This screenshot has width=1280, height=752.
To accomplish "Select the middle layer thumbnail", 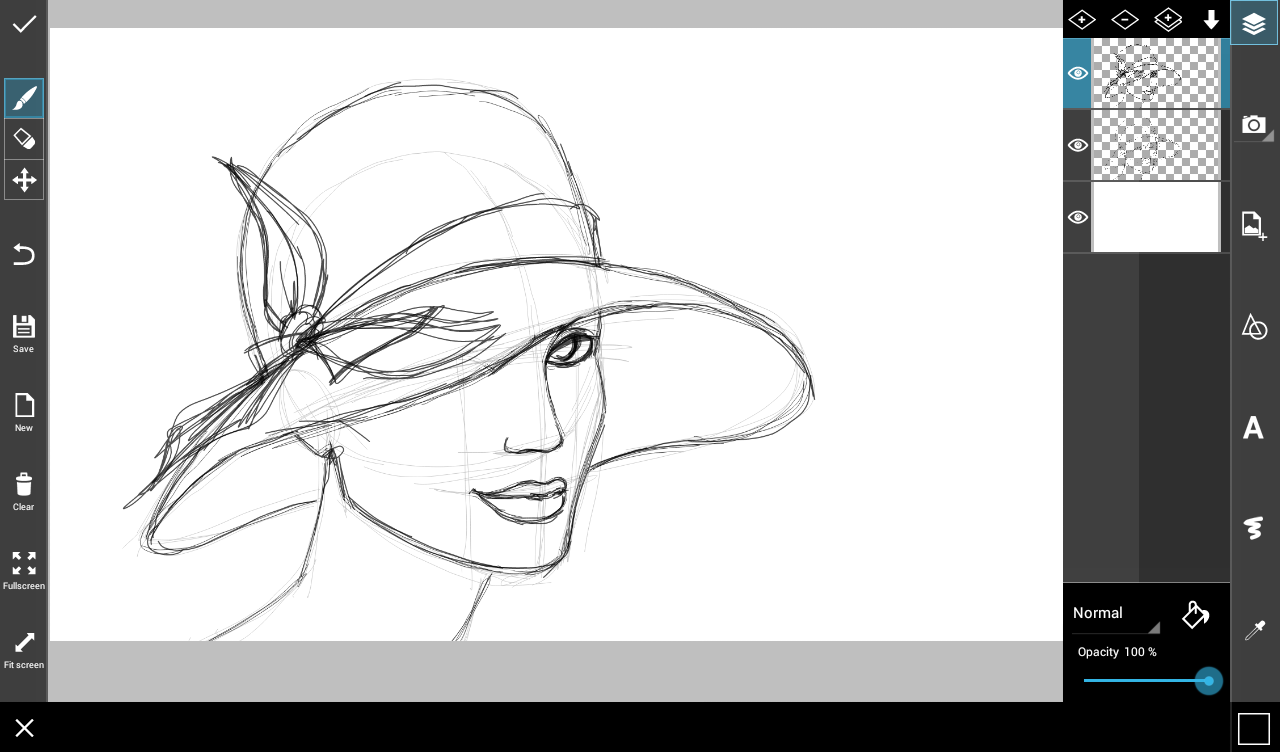I will tap(1156, 145).
